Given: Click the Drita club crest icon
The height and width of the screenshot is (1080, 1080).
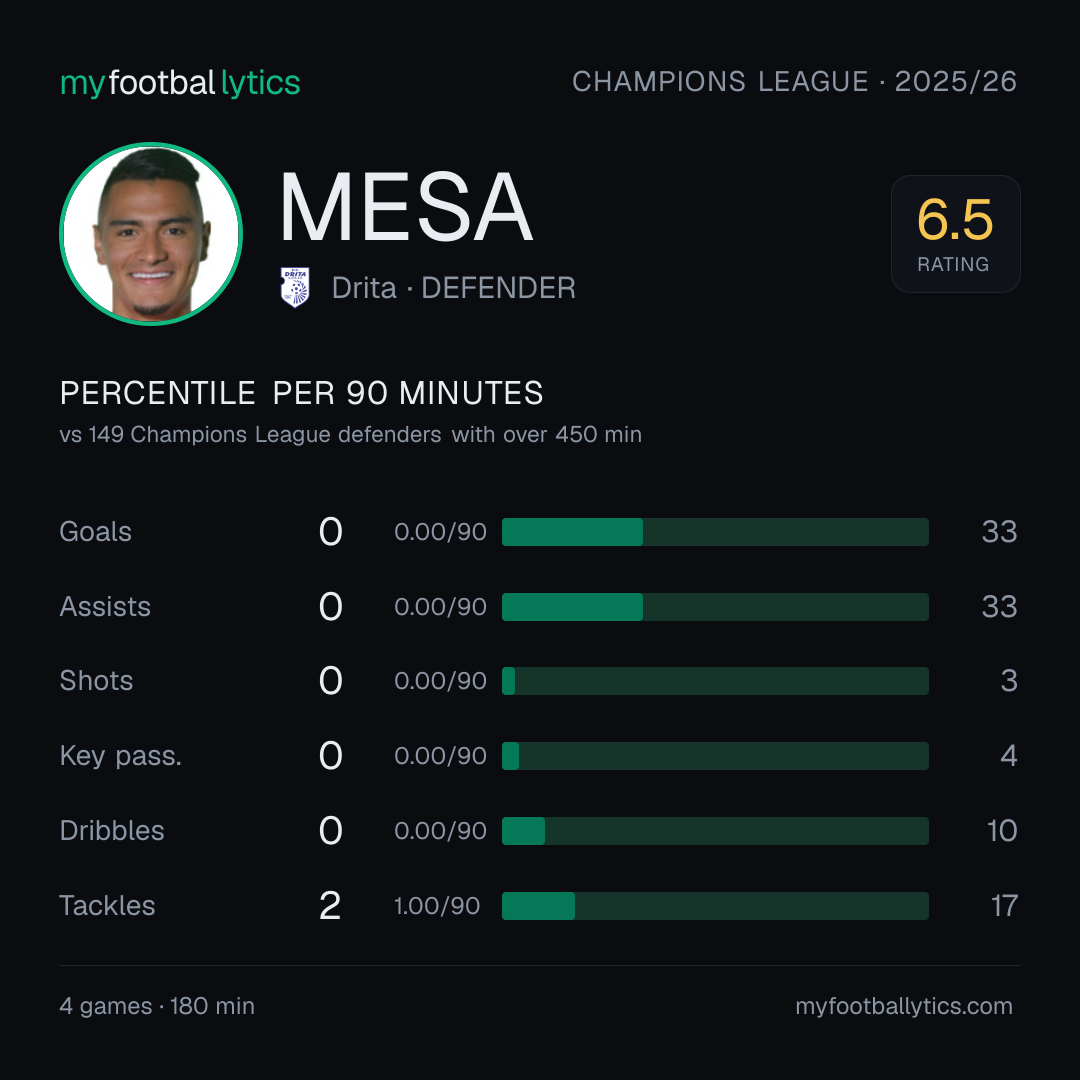Looking at the screenshot, I should pos(295,287).
